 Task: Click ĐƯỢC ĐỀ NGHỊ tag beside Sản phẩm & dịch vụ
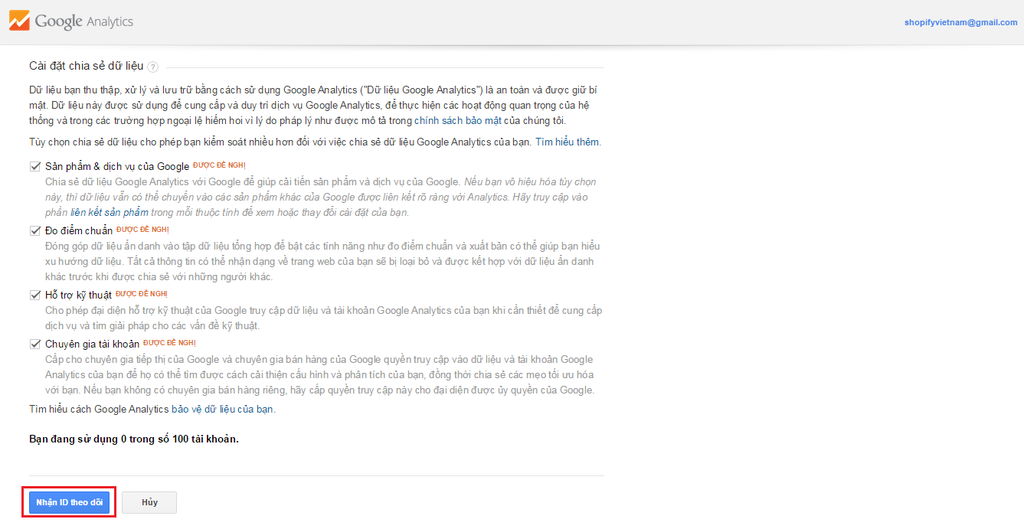point(219,165)
